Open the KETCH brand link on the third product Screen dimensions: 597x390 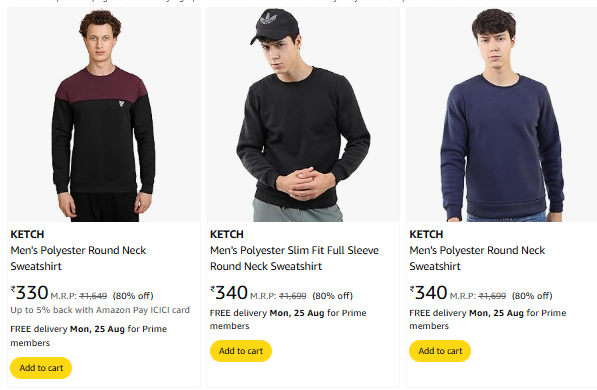[426, 234]
